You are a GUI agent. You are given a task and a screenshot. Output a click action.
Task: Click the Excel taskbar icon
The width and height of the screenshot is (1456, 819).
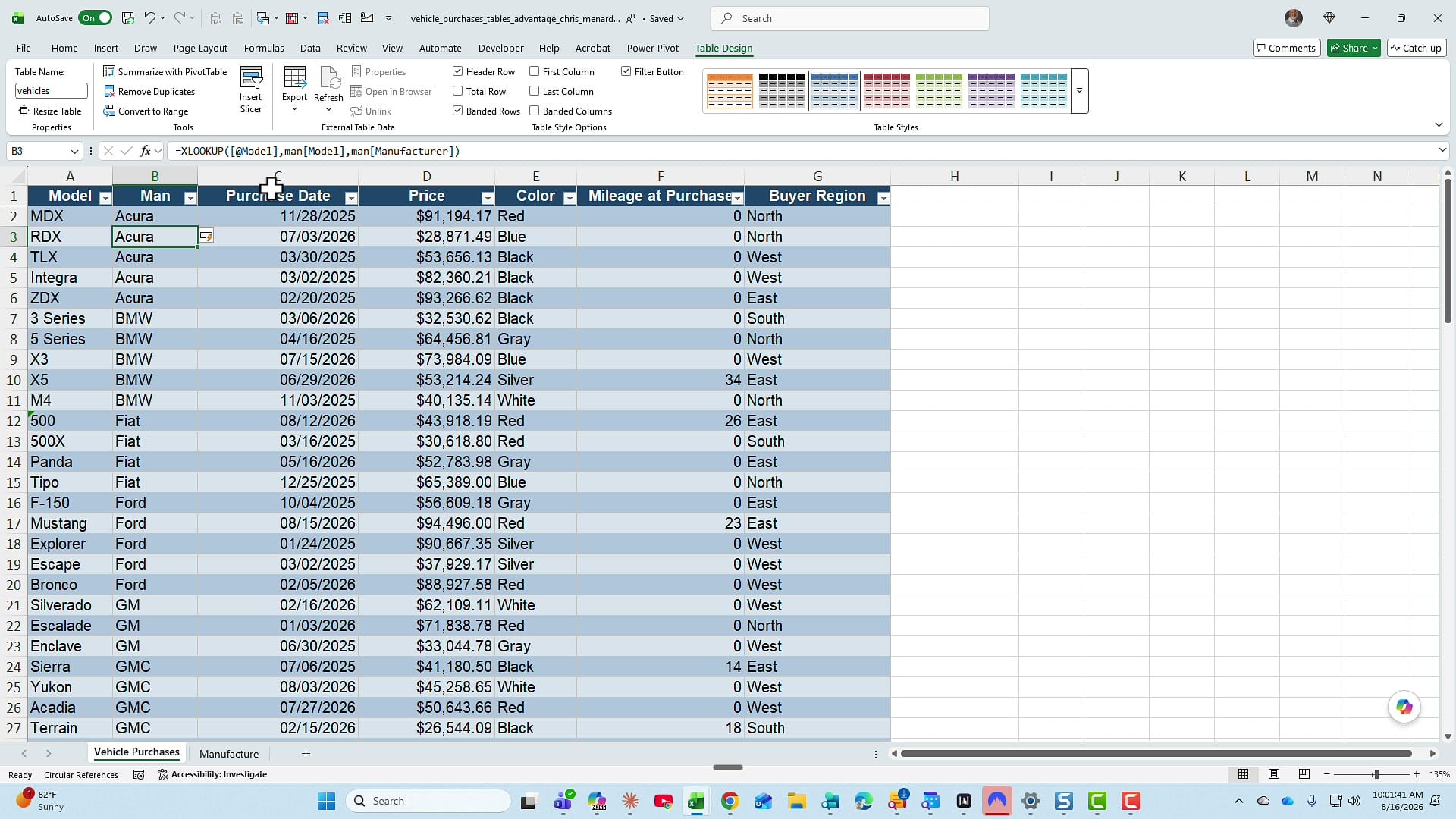695,801
